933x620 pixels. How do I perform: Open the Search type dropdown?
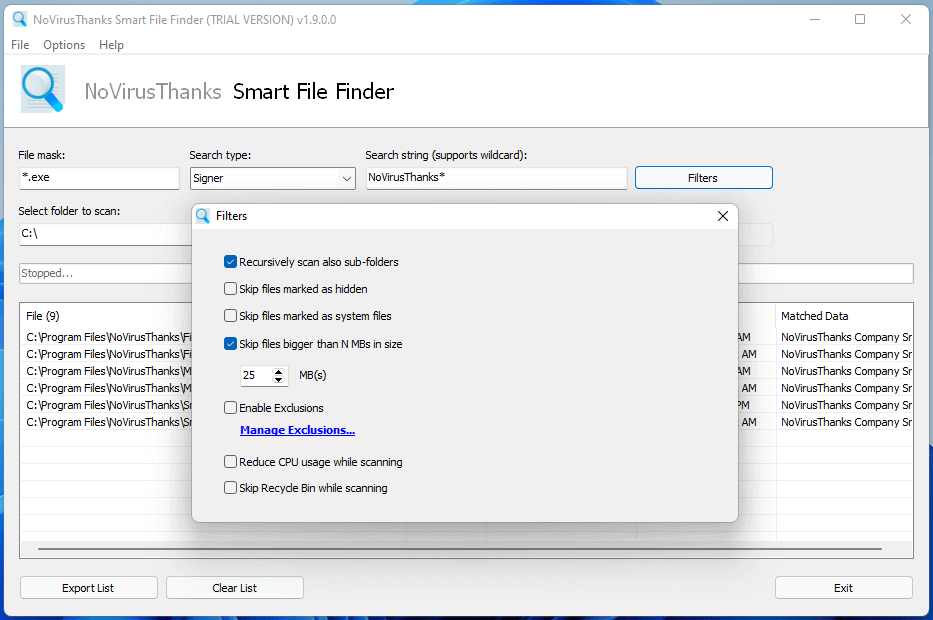pos(347,178)
